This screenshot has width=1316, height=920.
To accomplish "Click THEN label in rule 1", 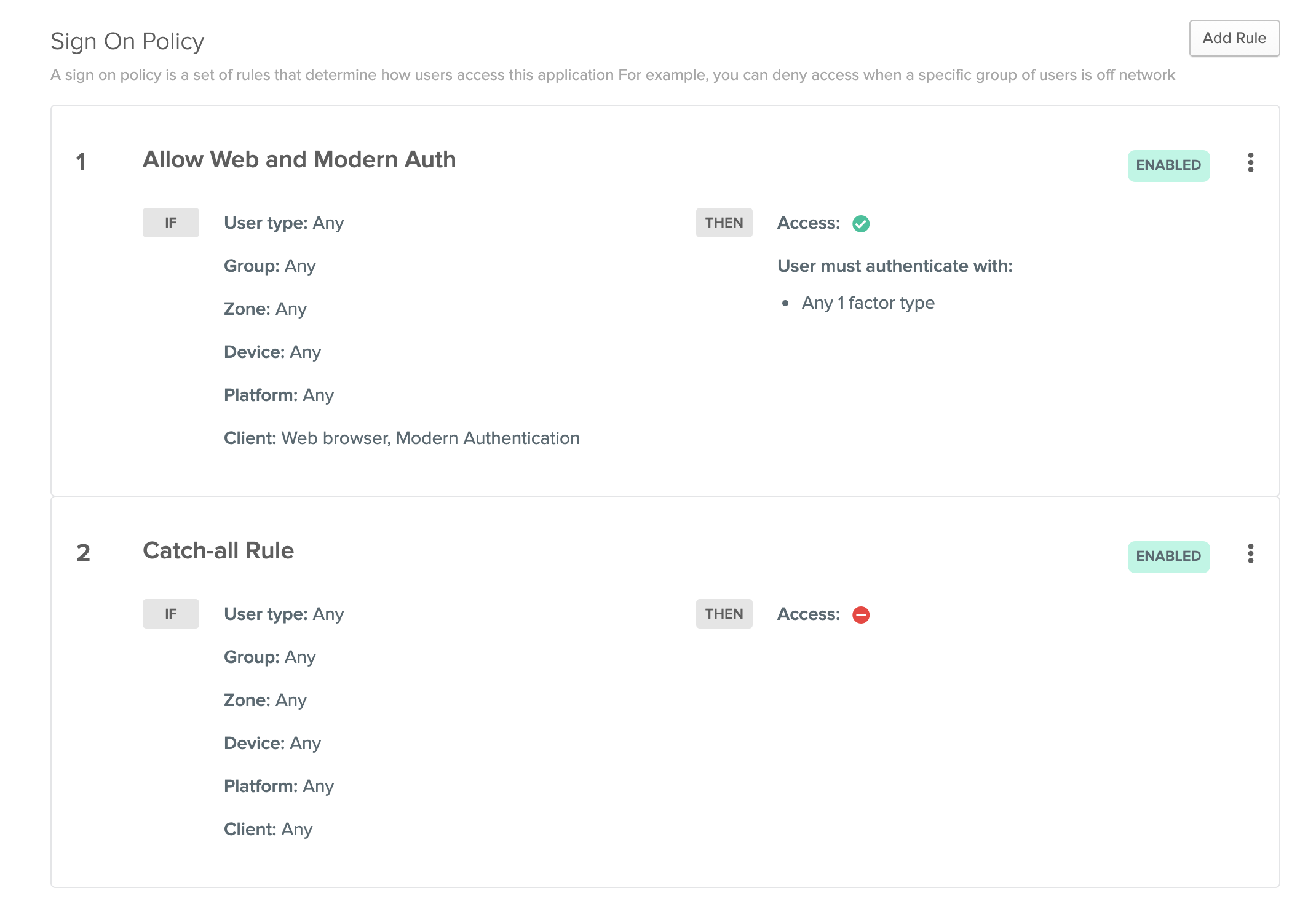I will pyautogui.click(x=723, y=223).
